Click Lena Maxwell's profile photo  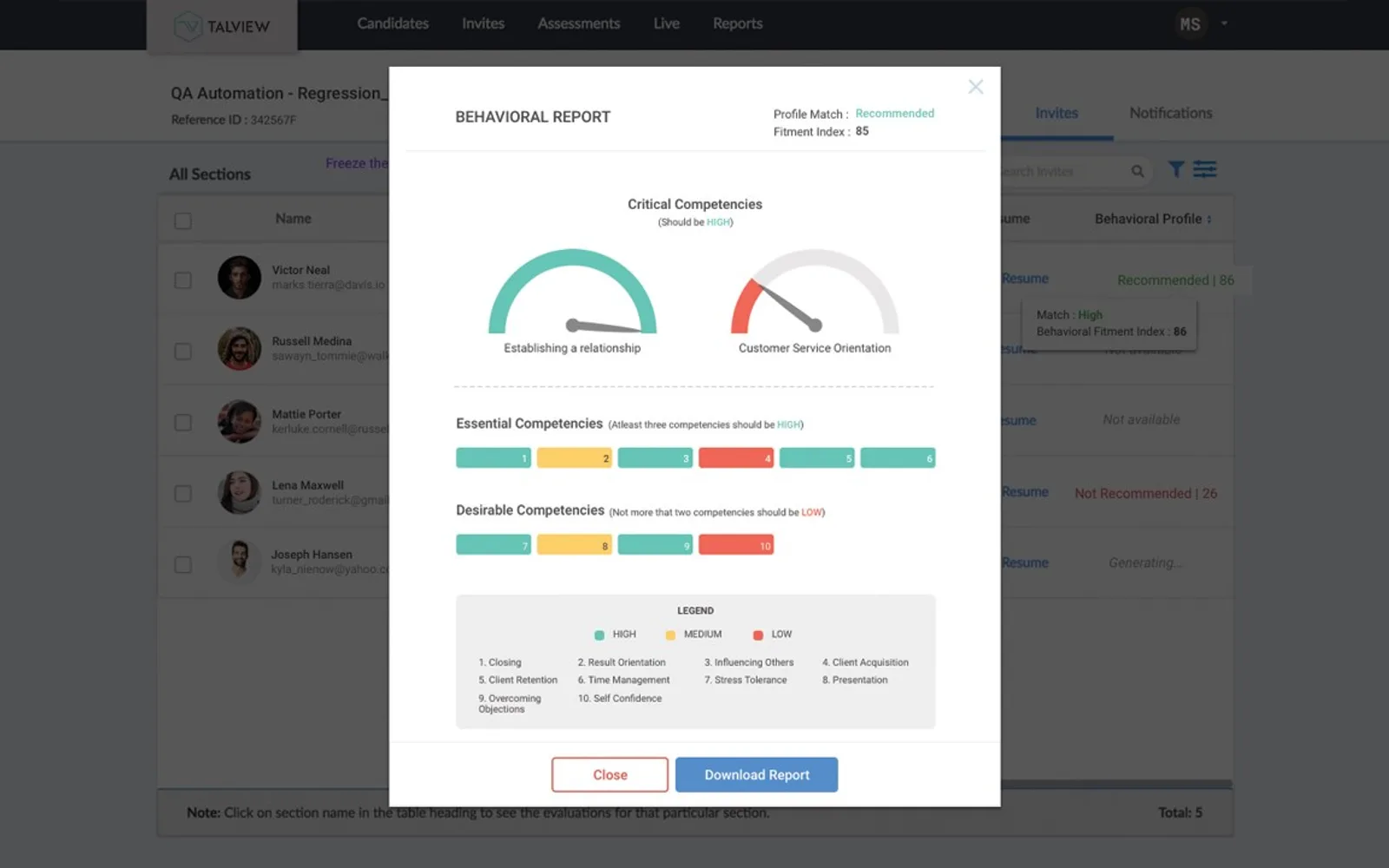[239, 492]
